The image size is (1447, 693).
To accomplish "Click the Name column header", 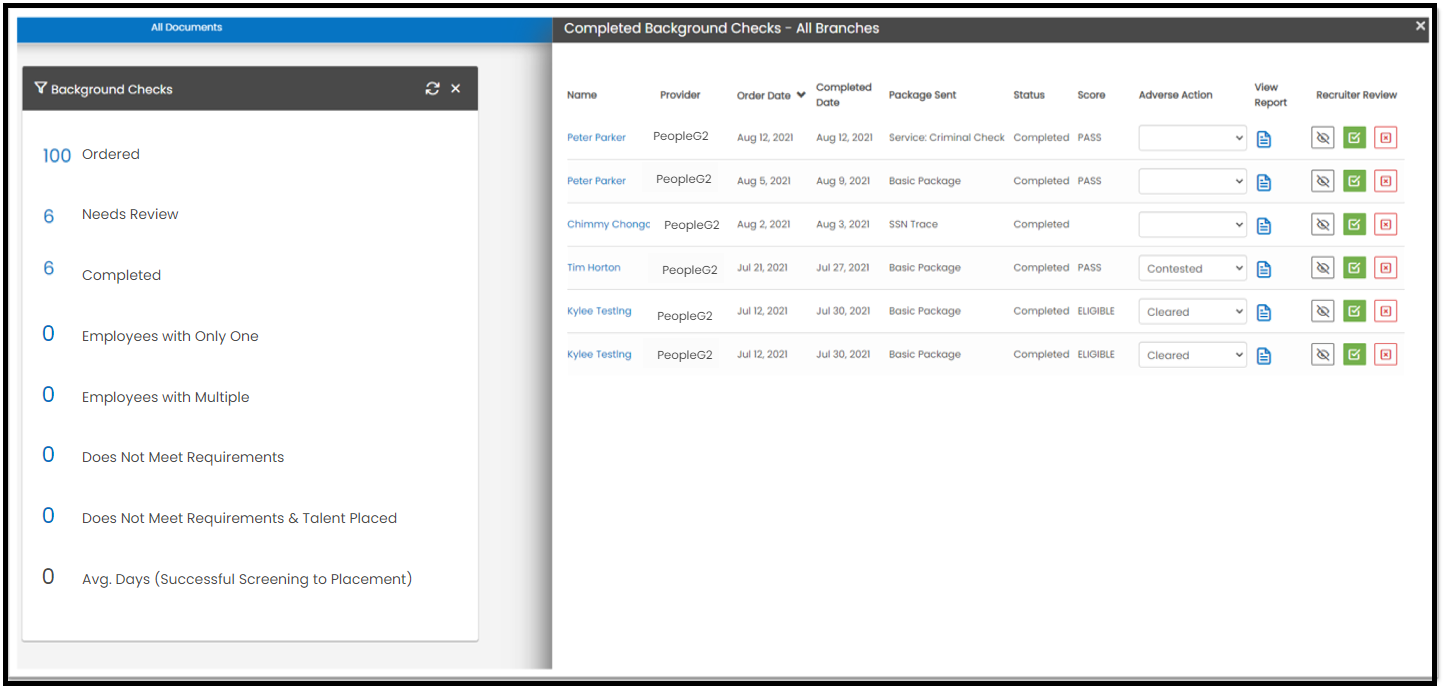I will click(x=582, y=95).
